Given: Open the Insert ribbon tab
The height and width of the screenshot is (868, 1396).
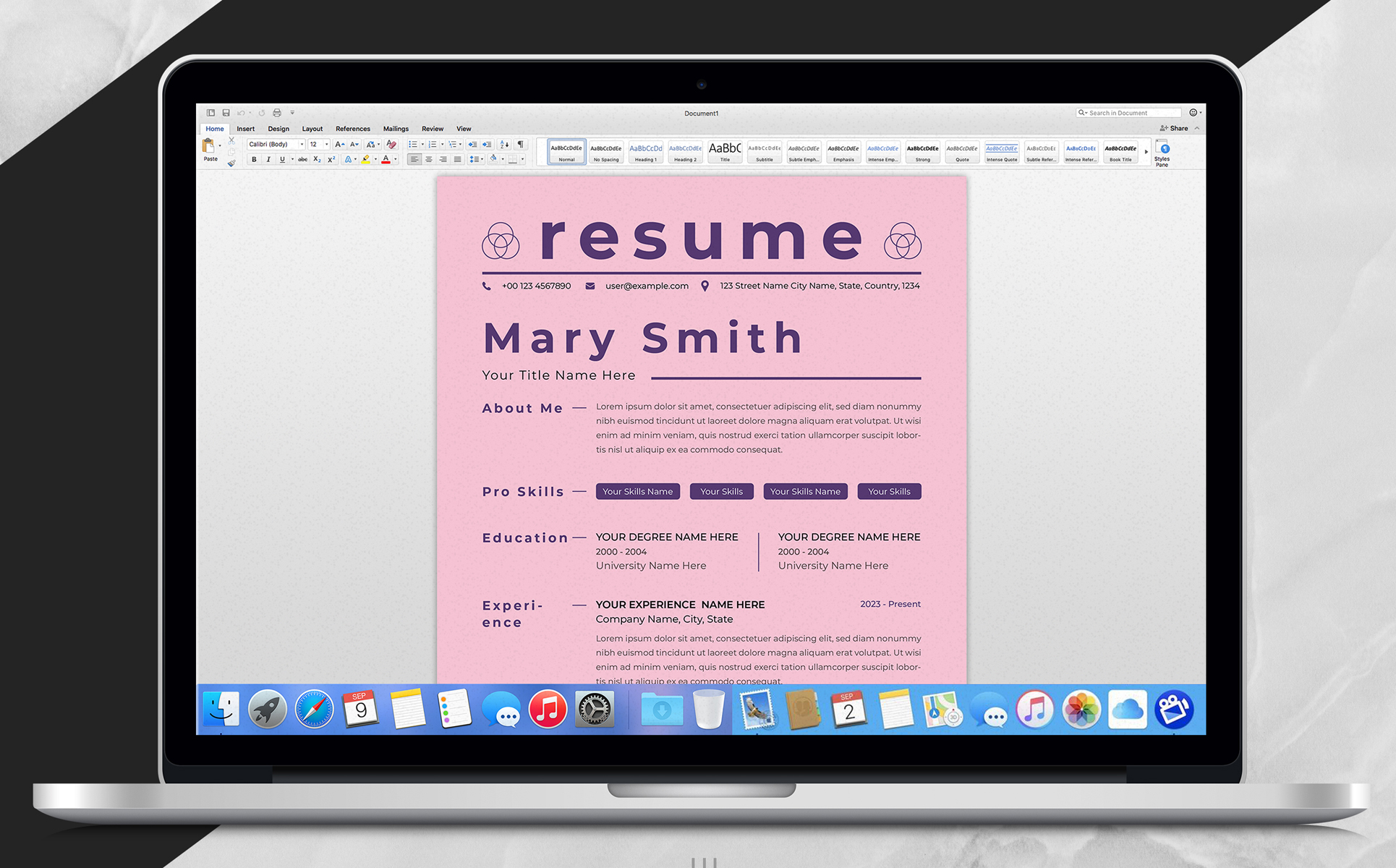Looking at the screenshot, I should [245, 129].
